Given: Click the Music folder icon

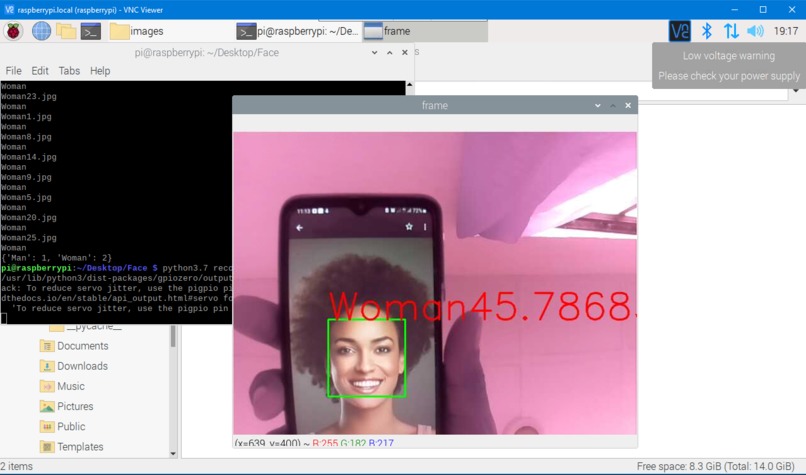Looking at the screenshot, I should pyautogui.click(x=47, y=386).
